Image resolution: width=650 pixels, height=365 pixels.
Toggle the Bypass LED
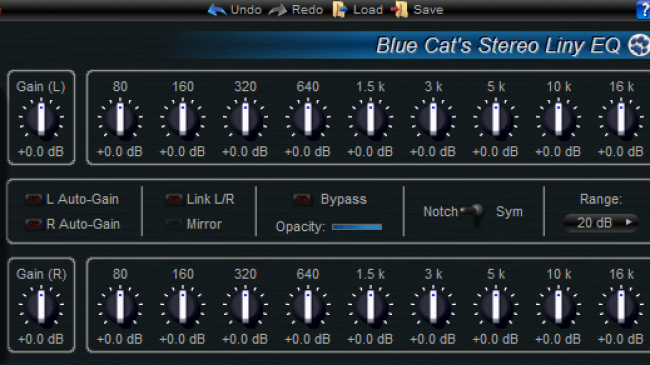(x=302, y=199)
